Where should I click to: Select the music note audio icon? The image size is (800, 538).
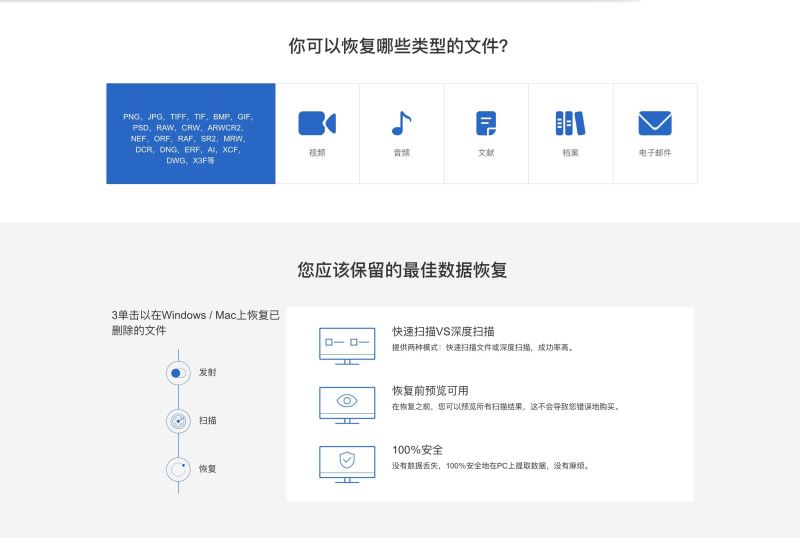pos(402,123)
